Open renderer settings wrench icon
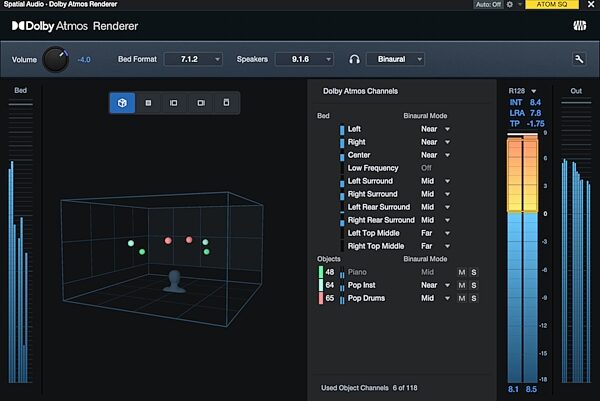Viewport: 600px width, 401px height. (x=579, y=59)
